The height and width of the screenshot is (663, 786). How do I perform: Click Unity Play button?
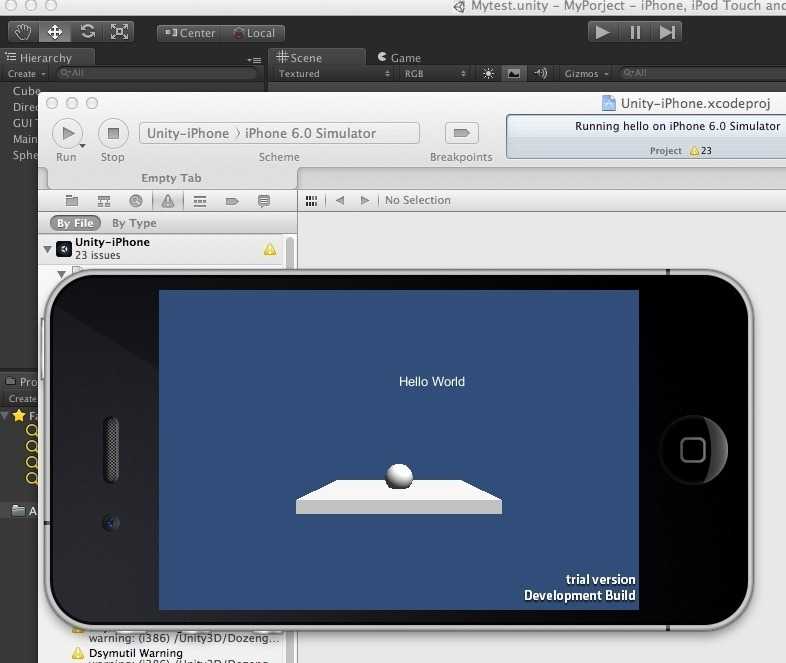pyautogui.click(x=603, y=33)
